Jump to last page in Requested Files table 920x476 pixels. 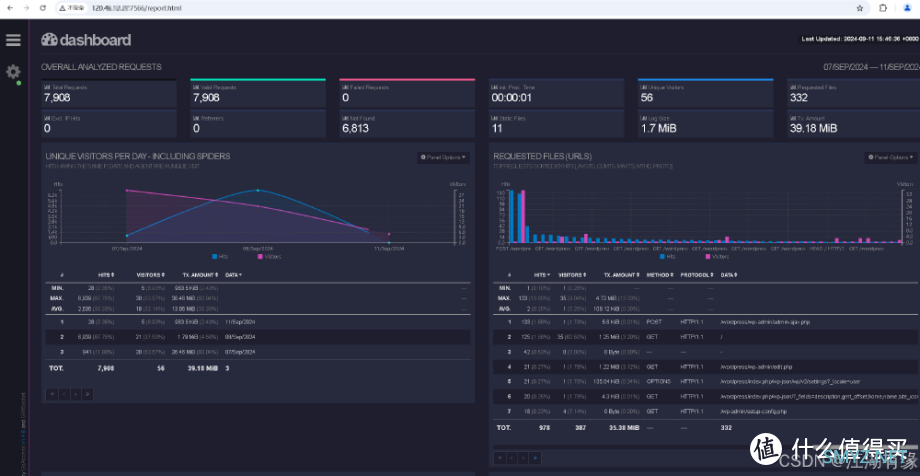535,458
